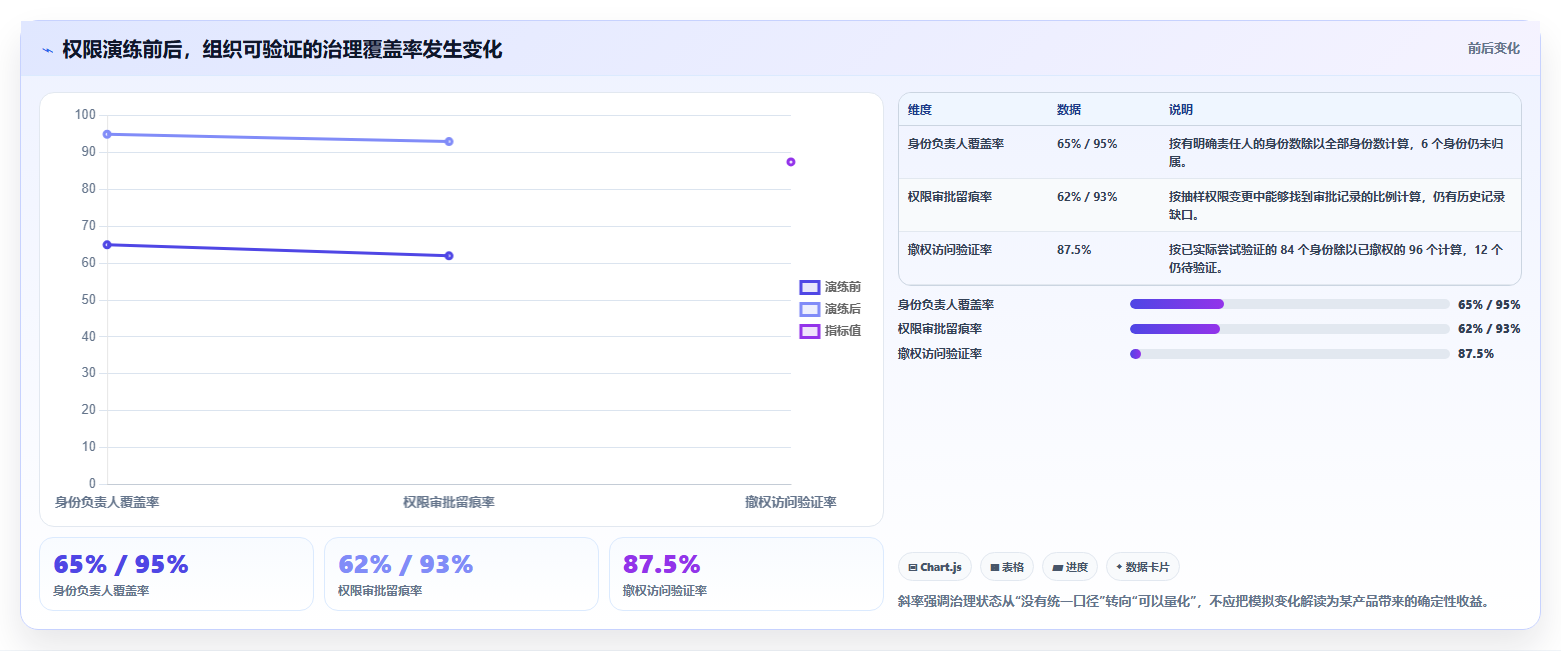Click the 前后变化 label in header

pyautogui.click(x=1493, y=48)
